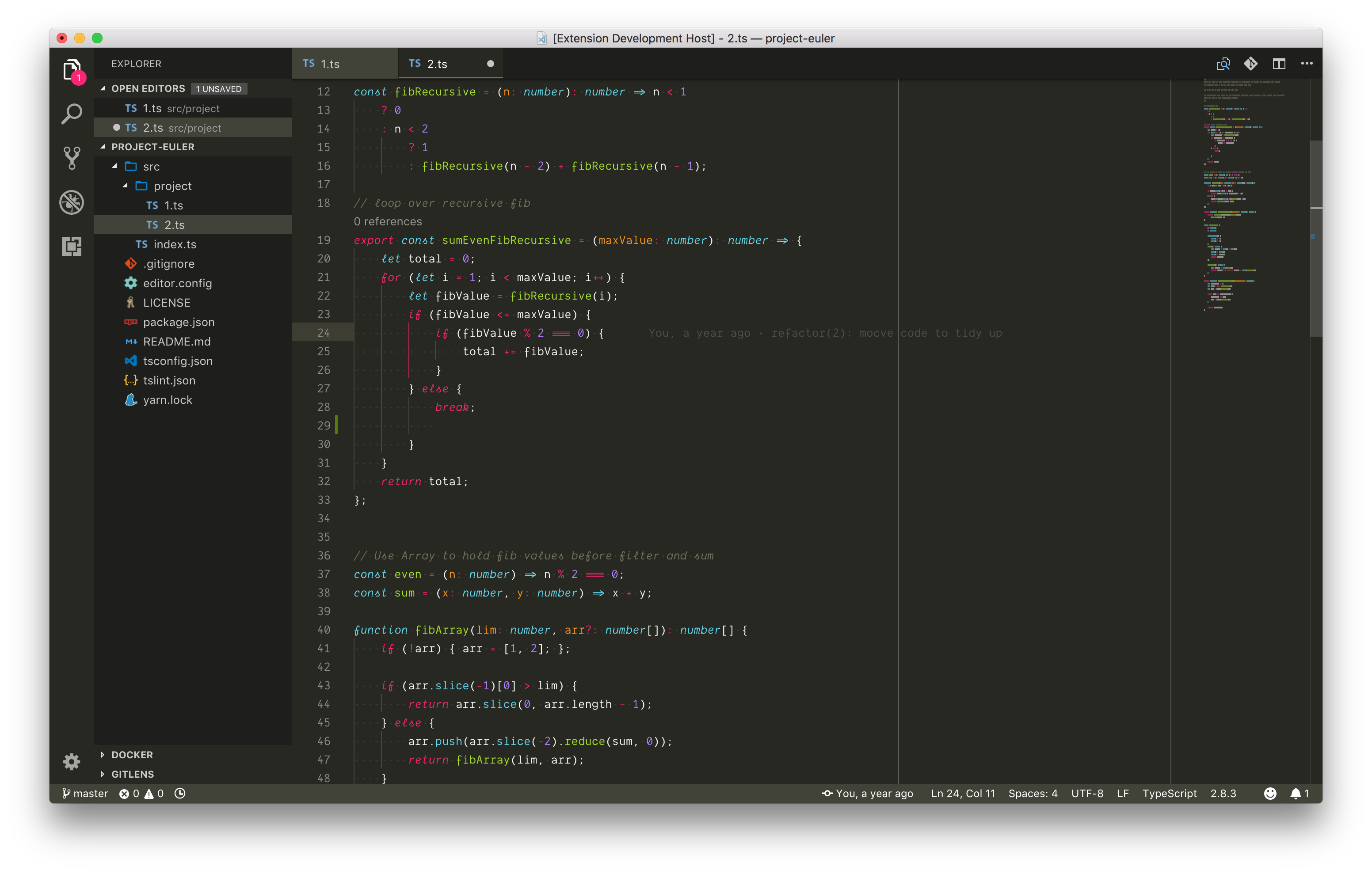1372x874 pixels.
Task: Expand the DOCKER section
Action: point(132,754)
